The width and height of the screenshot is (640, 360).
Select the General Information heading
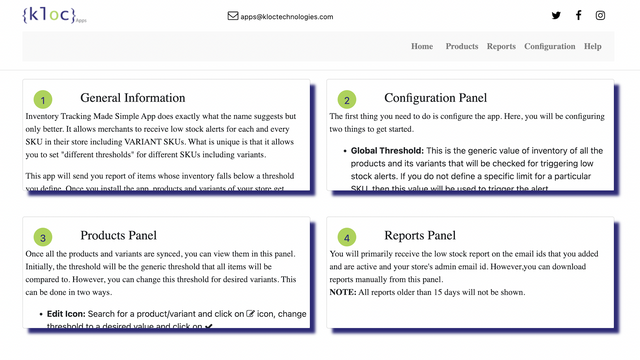[x=133, y=98]
